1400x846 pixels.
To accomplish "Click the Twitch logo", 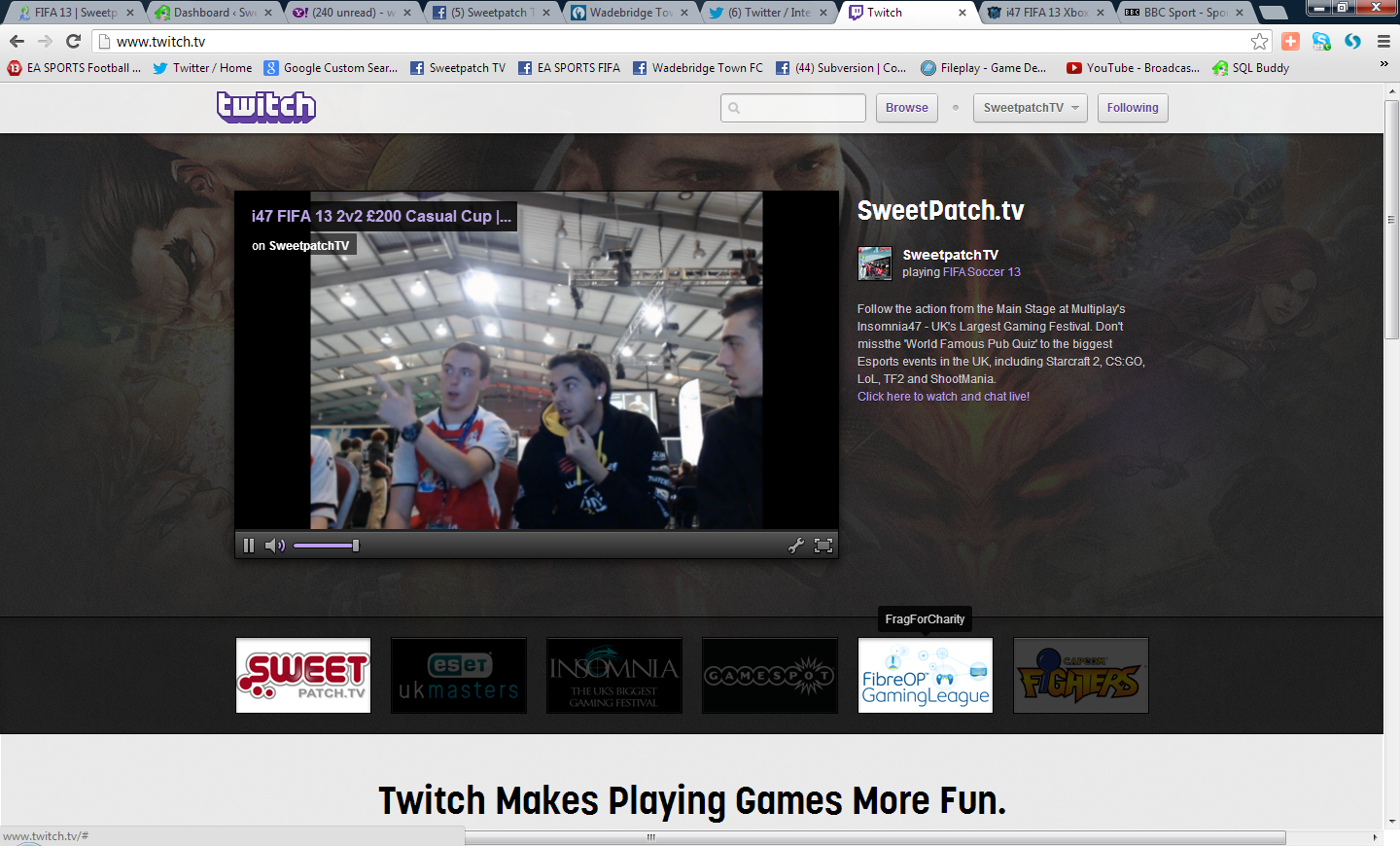I will pyautogui.click(x=266, y=107).
